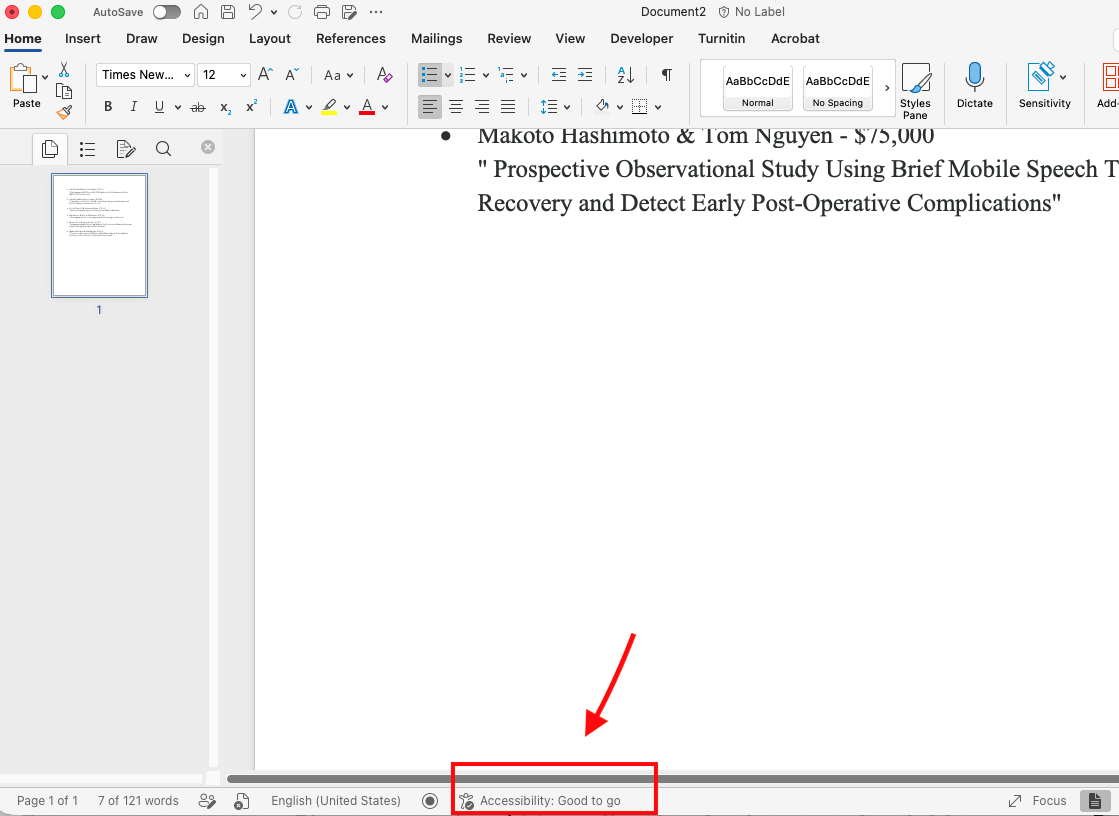The height and width of the screenshot is (816, 1119).
Task: Open the multilevel list dropdown
Action: [524, 75]
